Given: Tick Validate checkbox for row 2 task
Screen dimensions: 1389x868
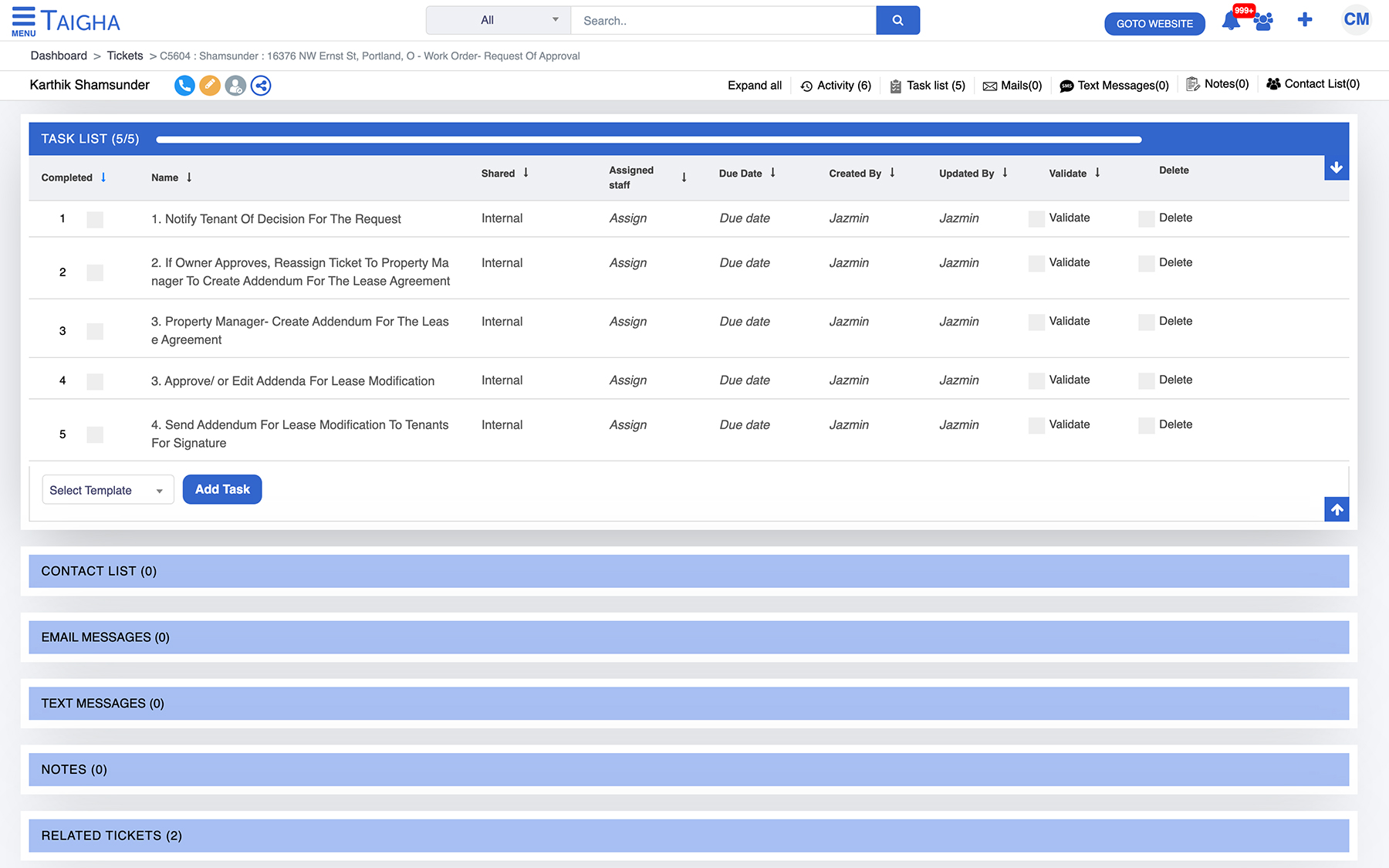Looking at the screenshot, I should pyautogui.click(x=1036, y=264).
